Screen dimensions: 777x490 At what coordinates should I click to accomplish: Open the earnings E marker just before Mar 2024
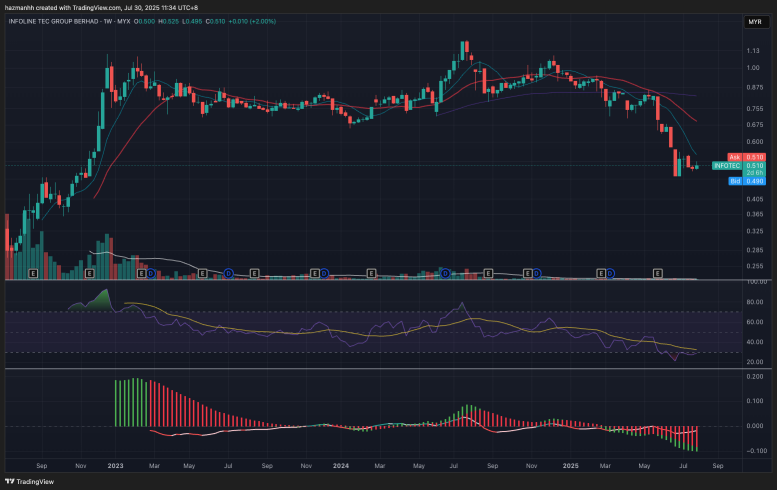click(x=371, y=273)
